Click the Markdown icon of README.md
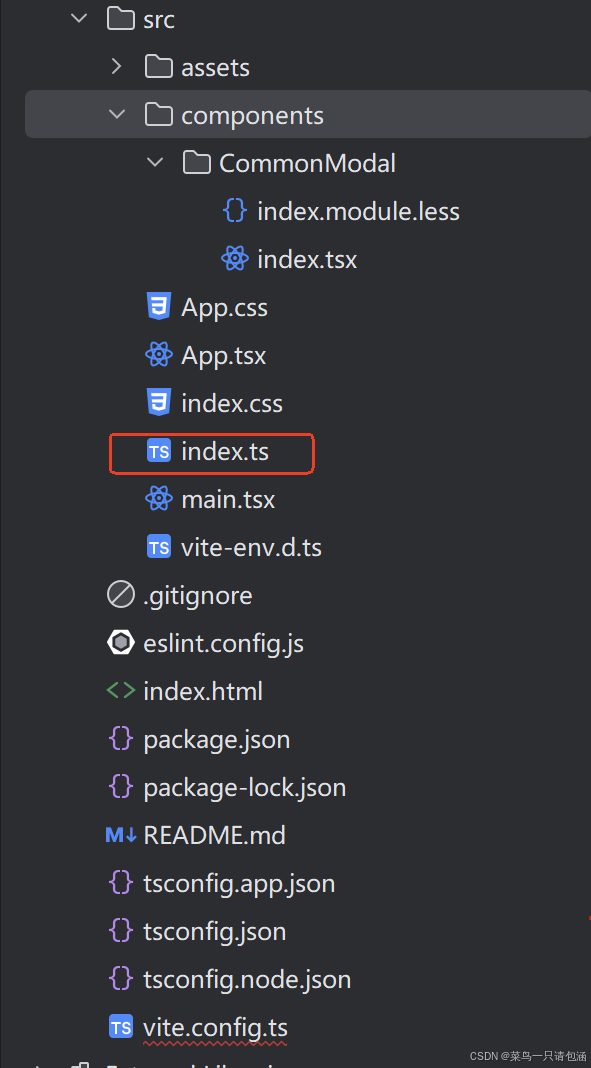The image size is (591, 1068). [x=121, y=835]
